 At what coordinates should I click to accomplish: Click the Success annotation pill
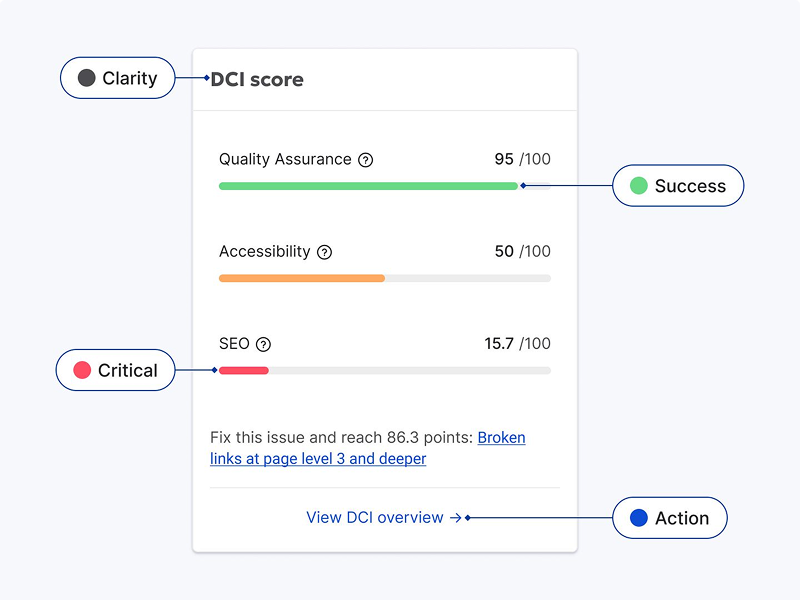tap(678, 185)
